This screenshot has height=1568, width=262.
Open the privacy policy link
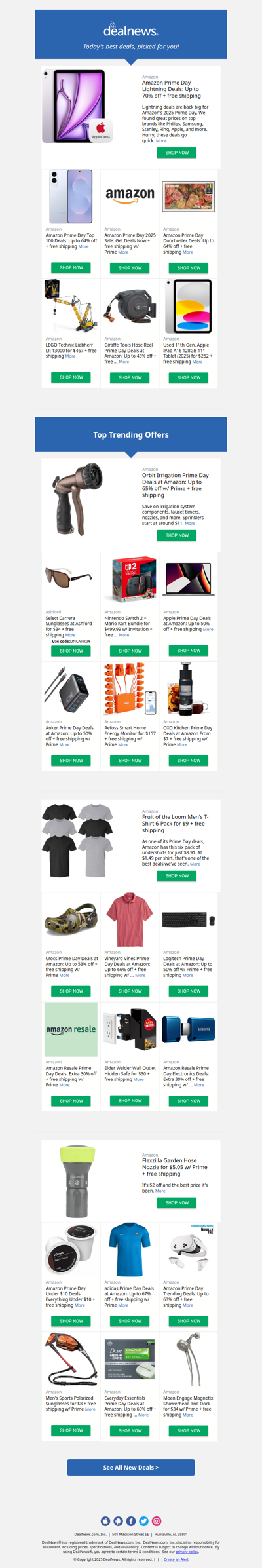pos(187,1552)
